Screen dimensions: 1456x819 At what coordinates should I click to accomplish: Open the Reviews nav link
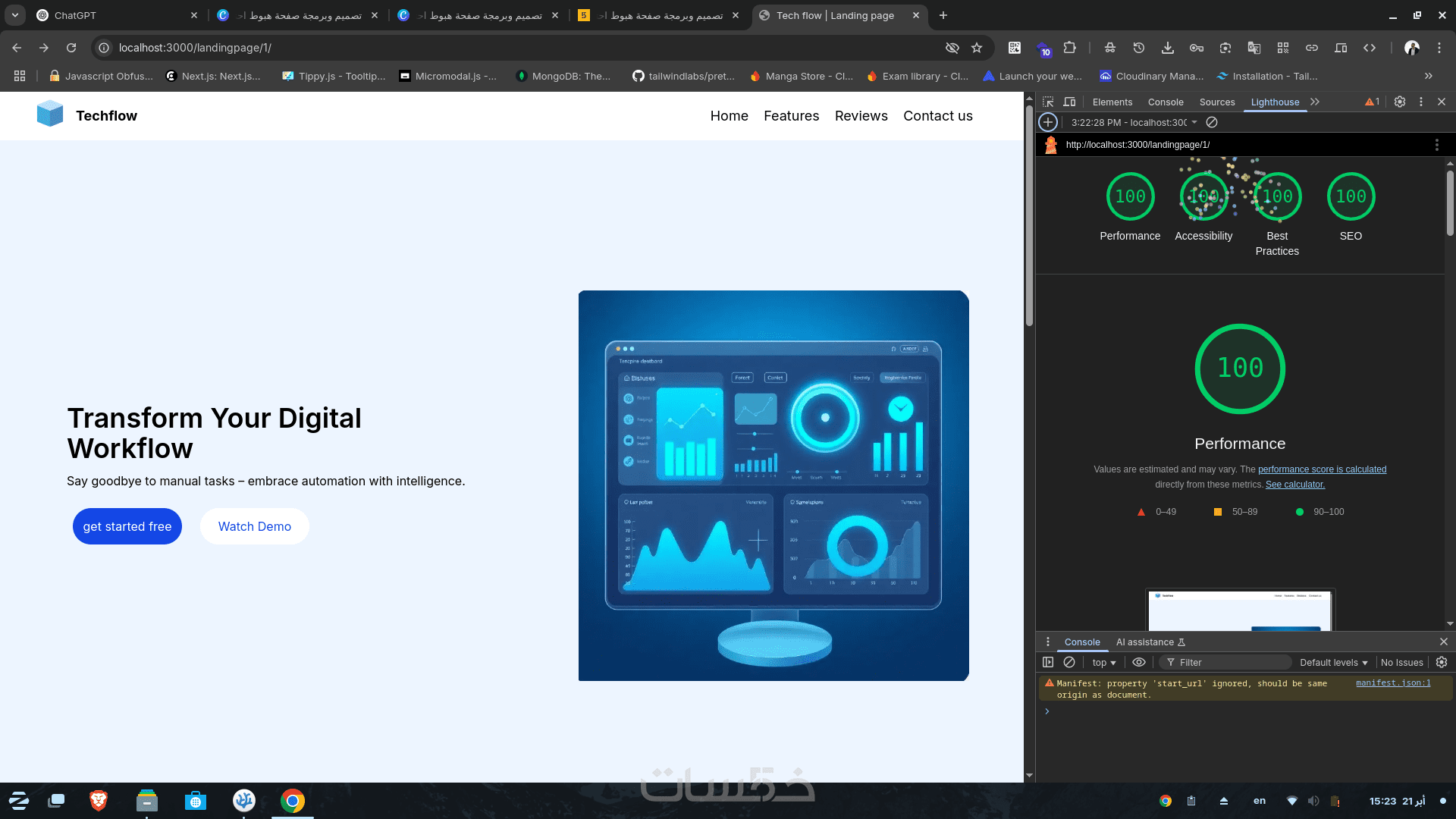pos(861,116)
